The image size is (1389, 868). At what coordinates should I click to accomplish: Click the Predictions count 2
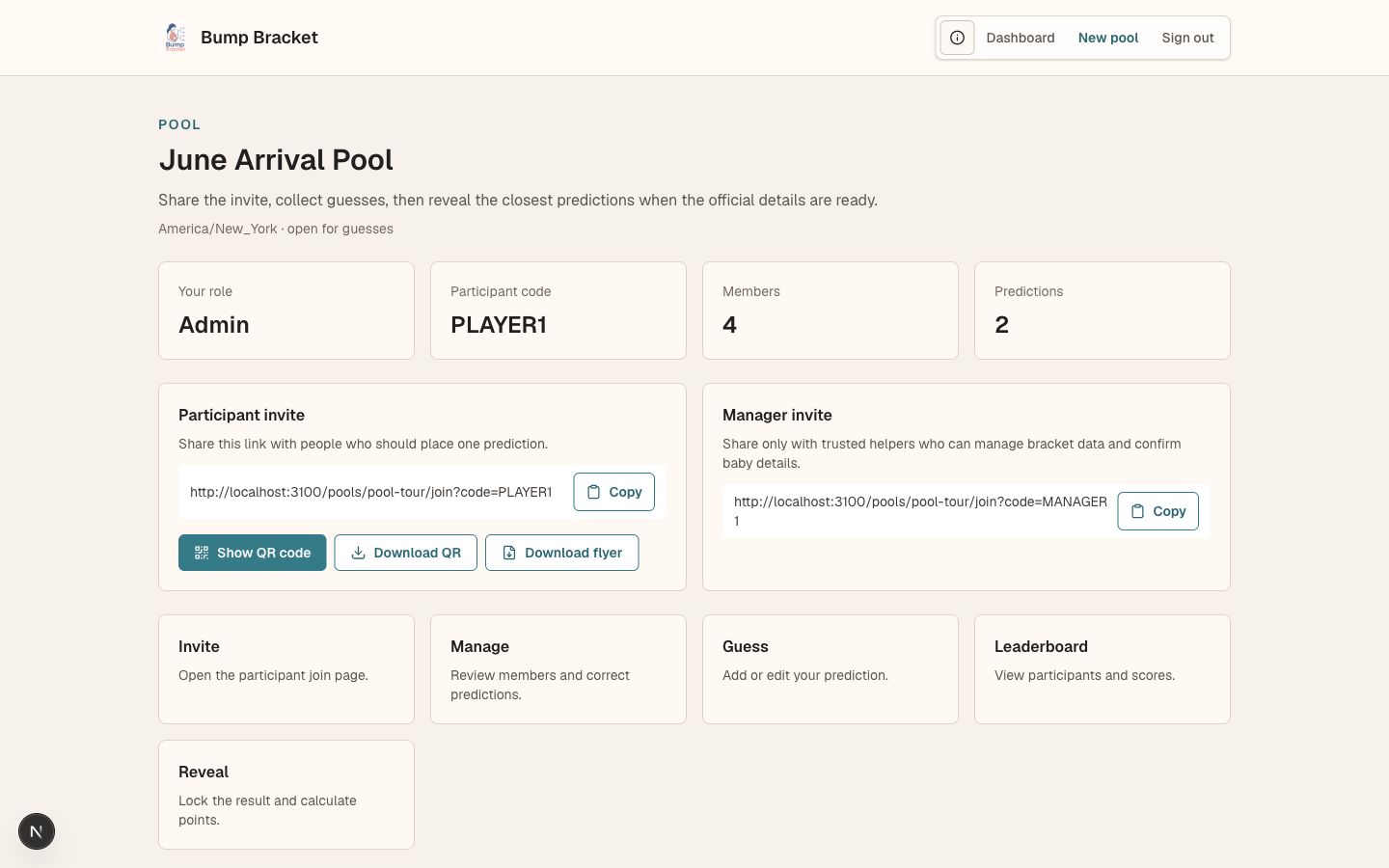tap(1001, 325)
